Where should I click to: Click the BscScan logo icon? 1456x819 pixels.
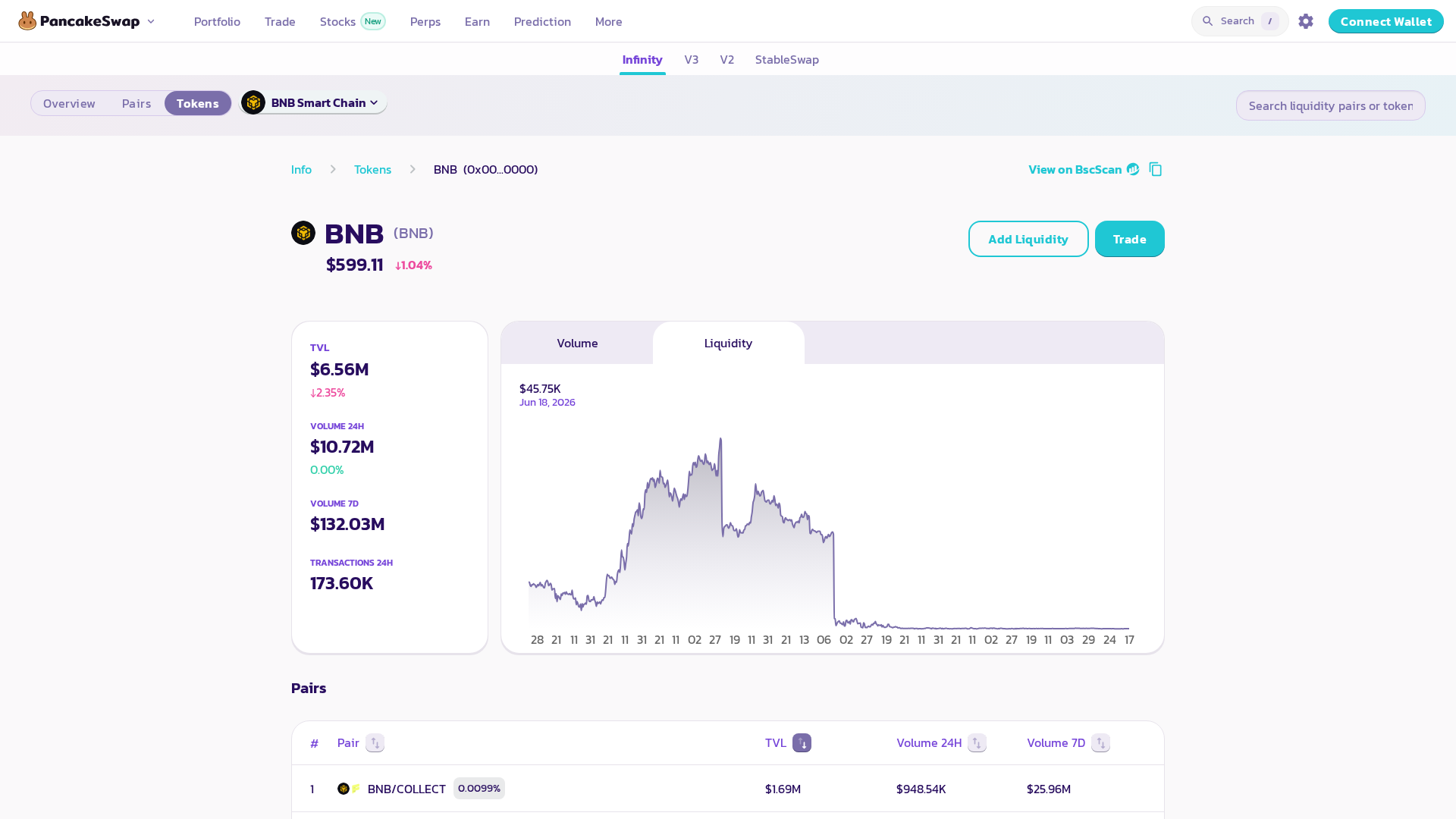click(1133, 169)
